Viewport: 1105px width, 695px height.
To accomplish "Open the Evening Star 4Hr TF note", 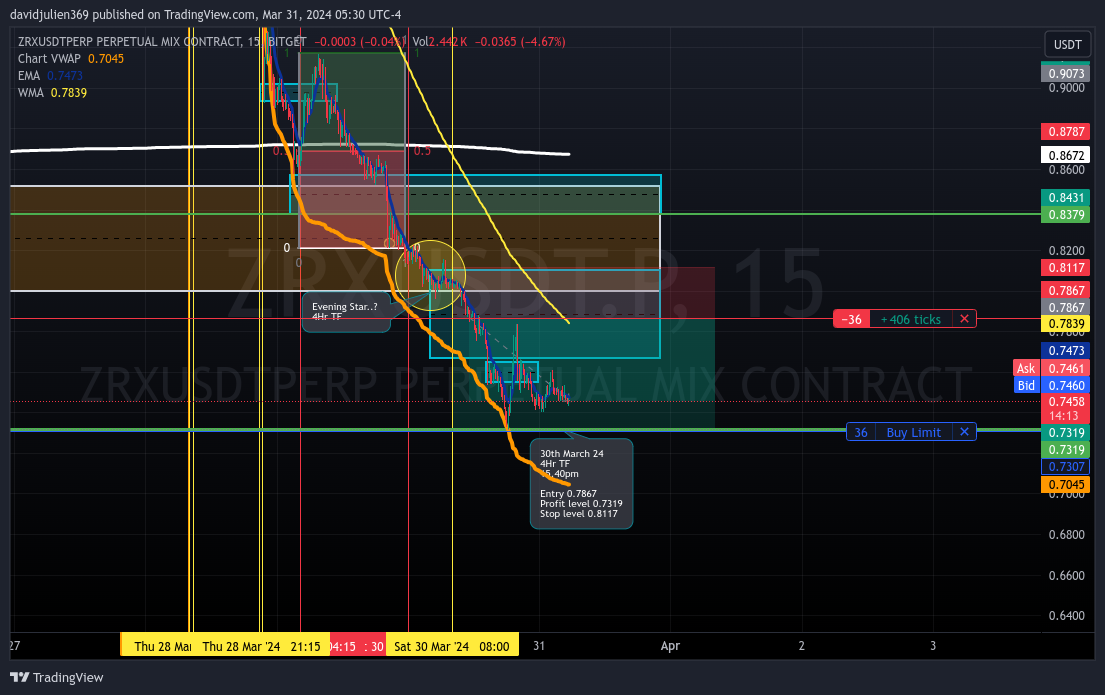I will tap(346, 311).
